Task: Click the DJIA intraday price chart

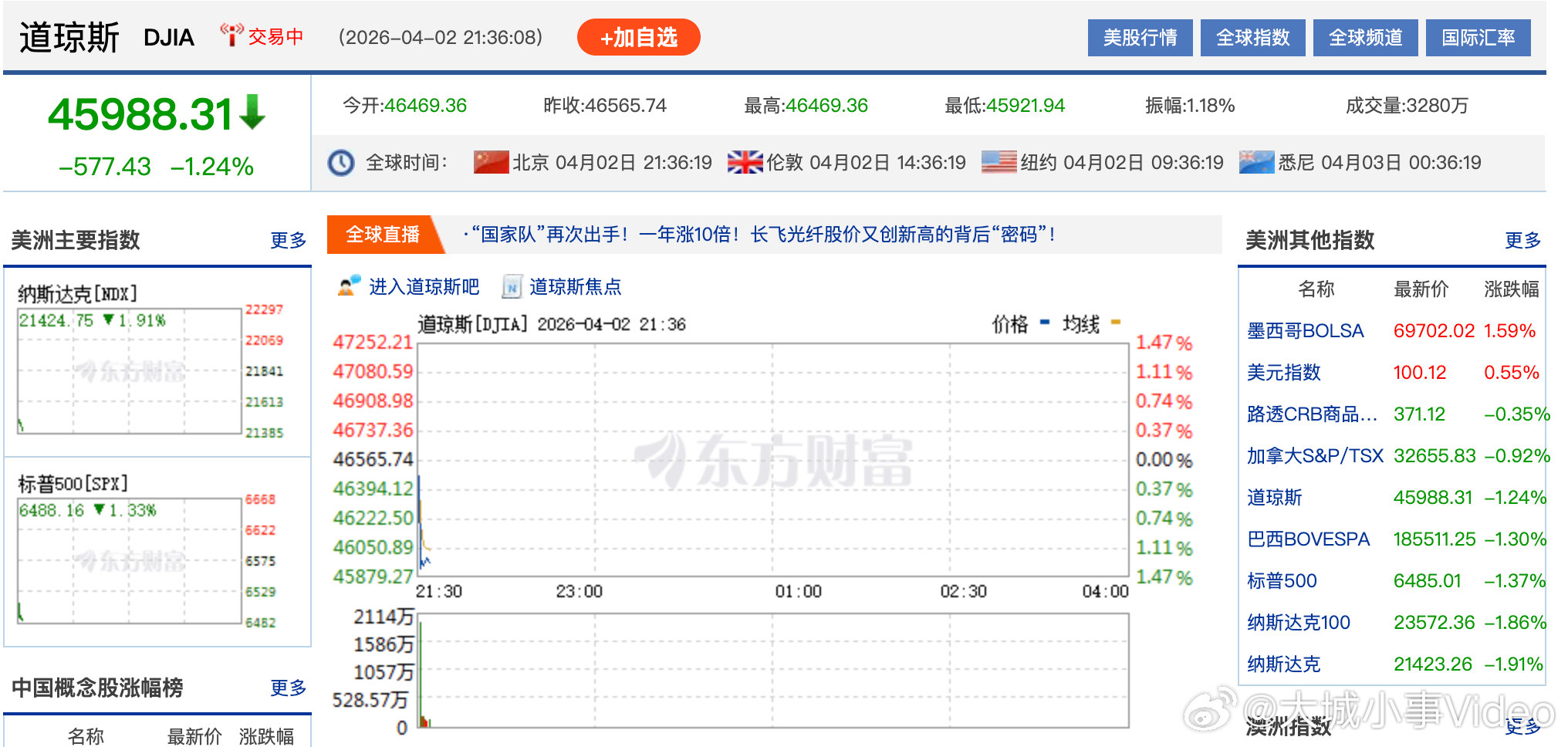Action: pos(772,459)
